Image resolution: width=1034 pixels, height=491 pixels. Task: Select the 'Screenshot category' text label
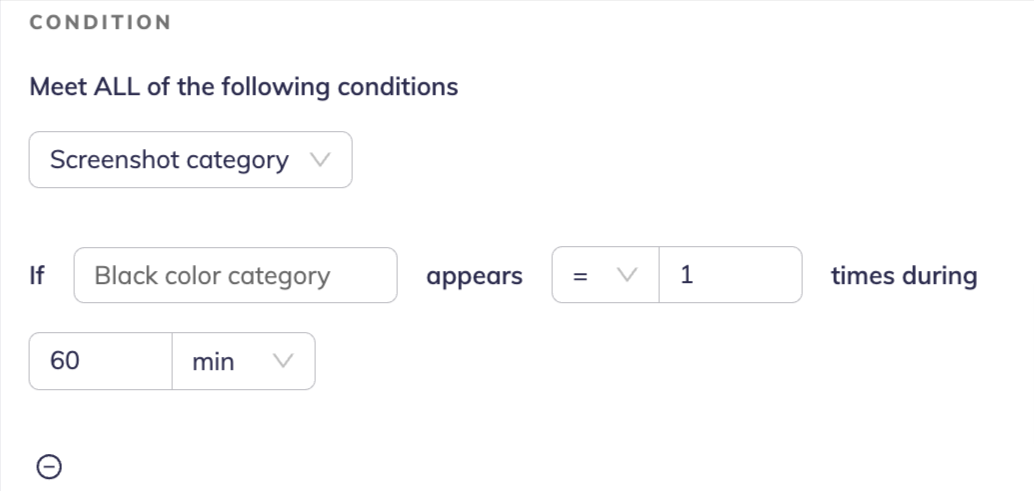point(169,160)
